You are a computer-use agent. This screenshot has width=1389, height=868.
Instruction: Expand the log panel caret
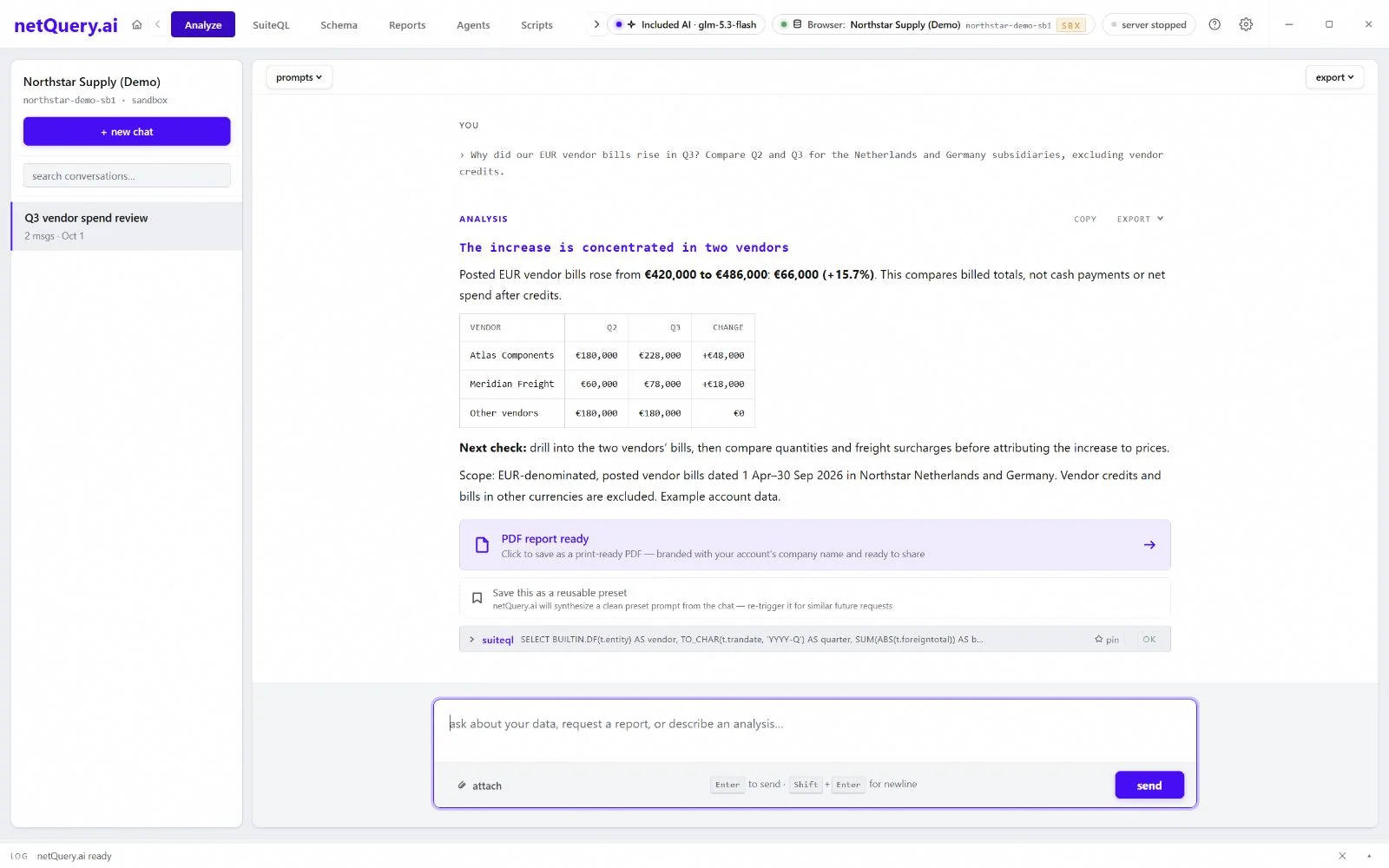pyautogui.click(x=1370, y=856)
